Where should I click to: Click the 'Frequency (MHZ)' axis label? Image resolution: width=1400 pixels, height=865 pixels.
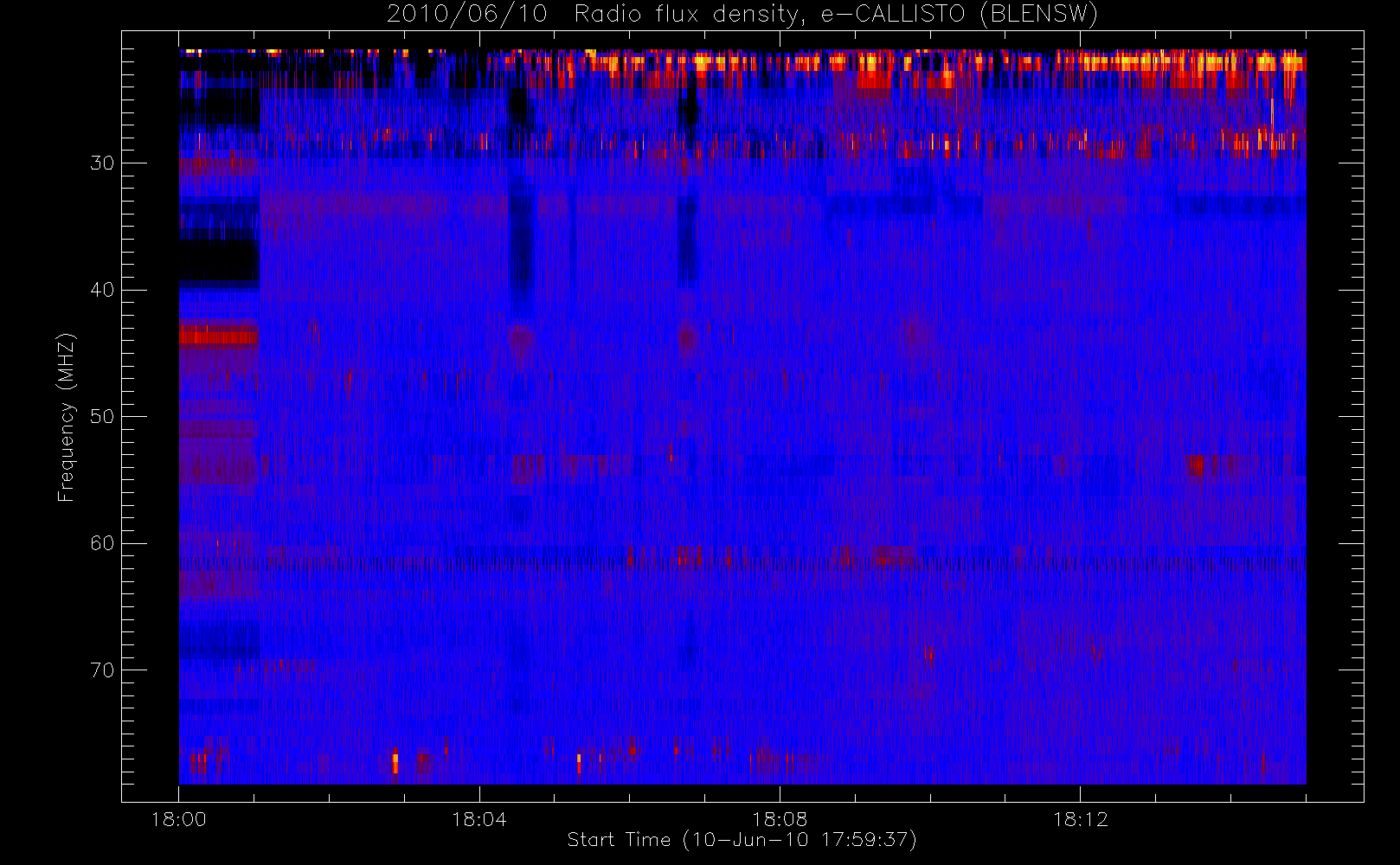[67, 417]
